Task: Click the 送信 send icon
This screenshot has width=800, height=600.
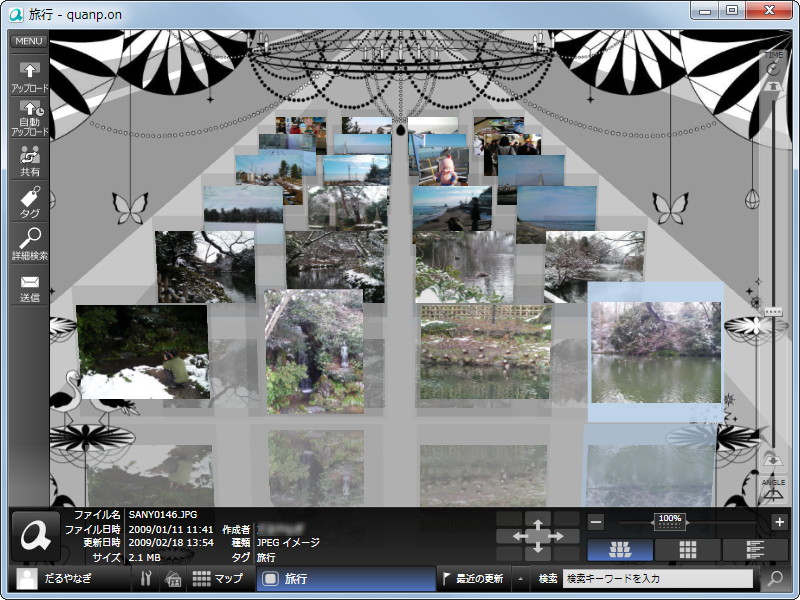Action: 31,285
